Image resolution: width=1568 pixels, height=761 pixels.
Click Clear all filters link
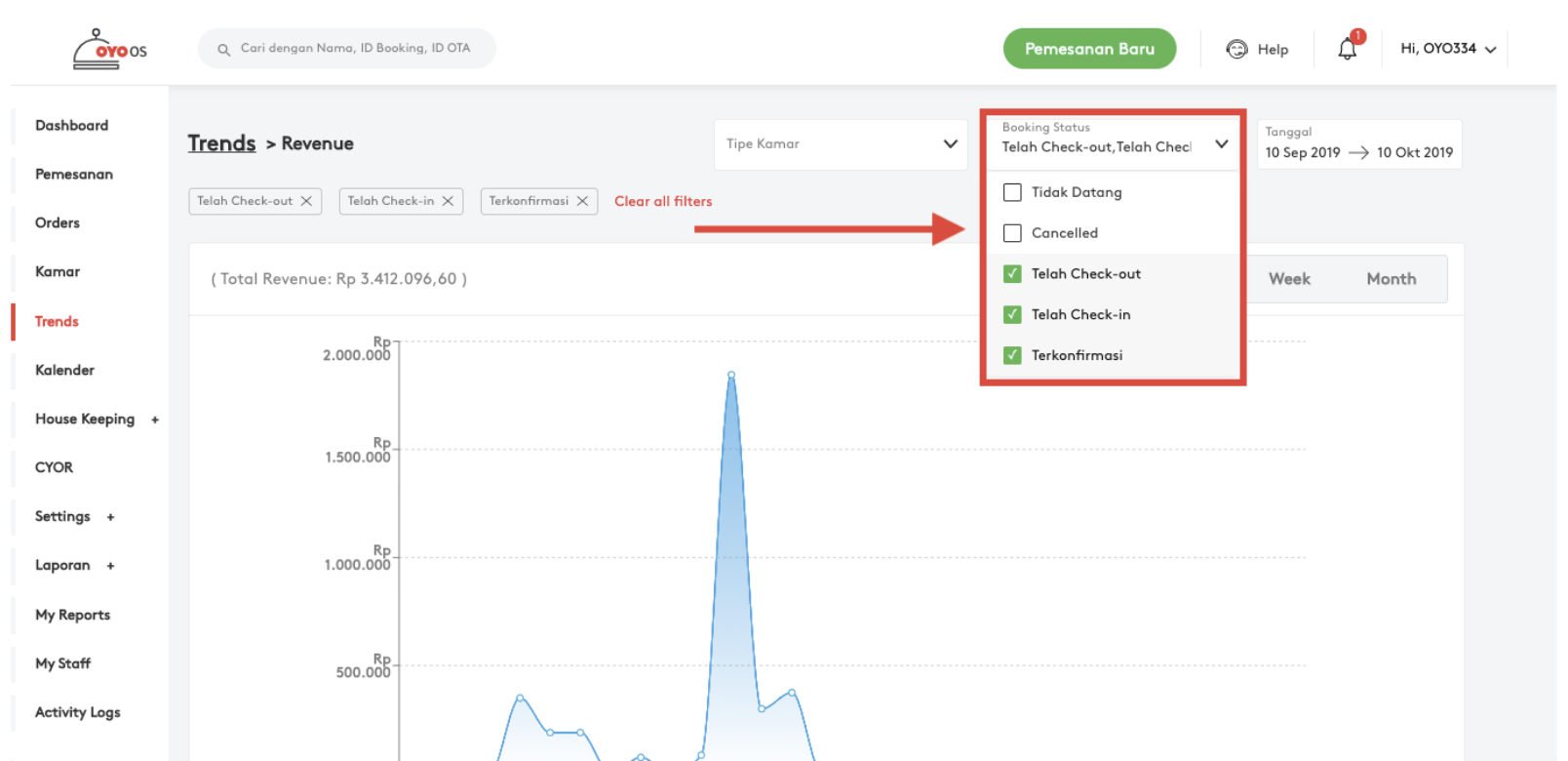663,202
